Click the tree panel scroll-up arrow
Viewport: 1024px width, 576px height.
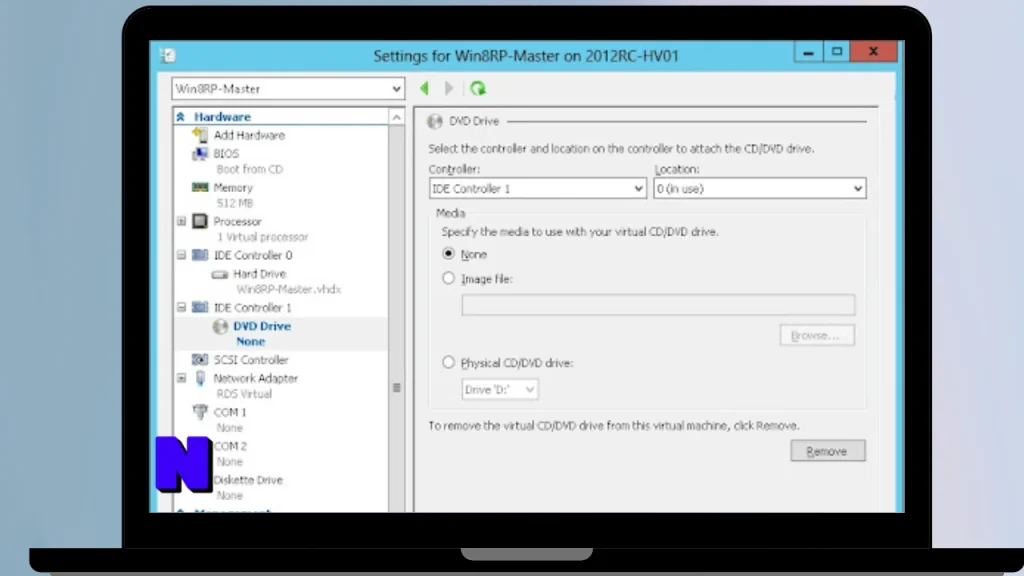pos(396,118)
